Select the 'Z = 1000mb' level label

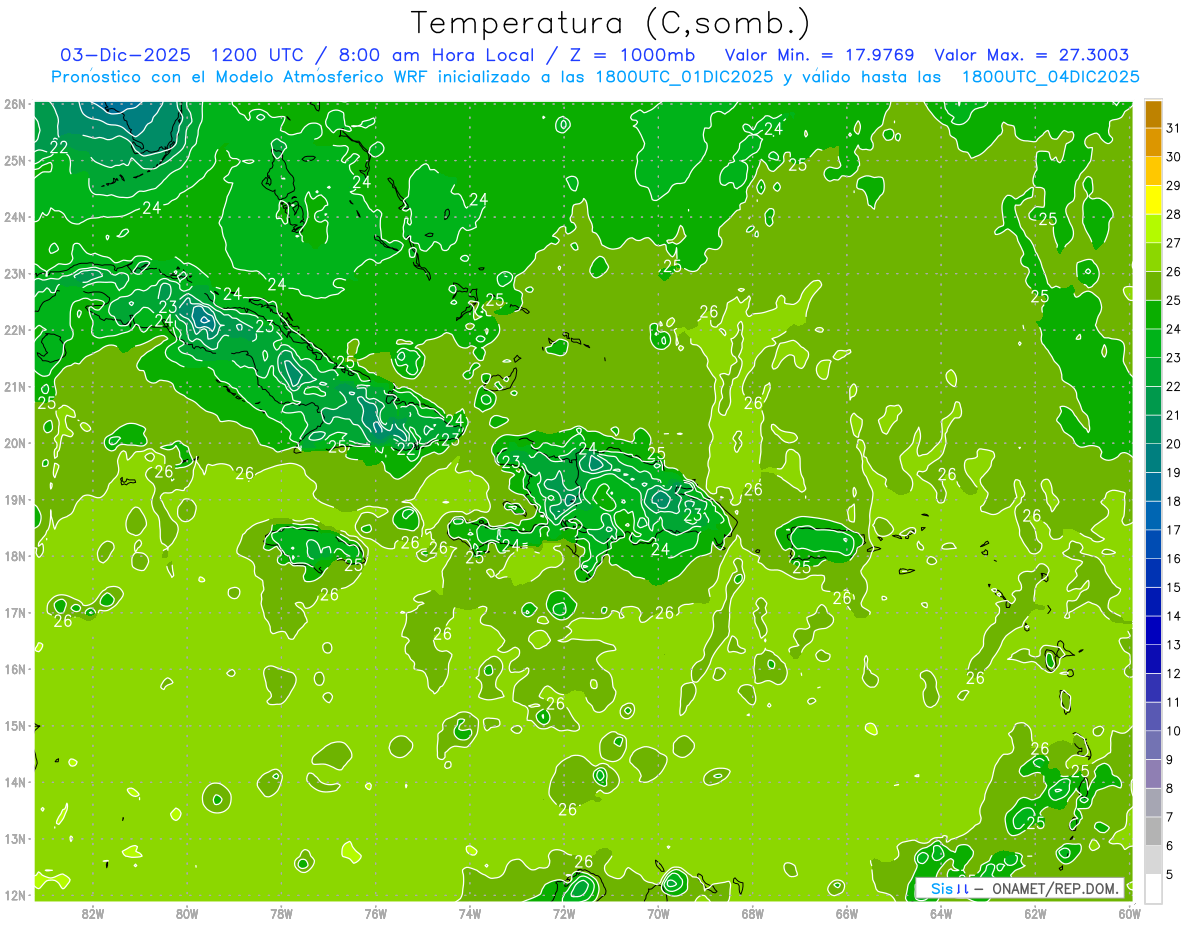[x=628, y=55]
